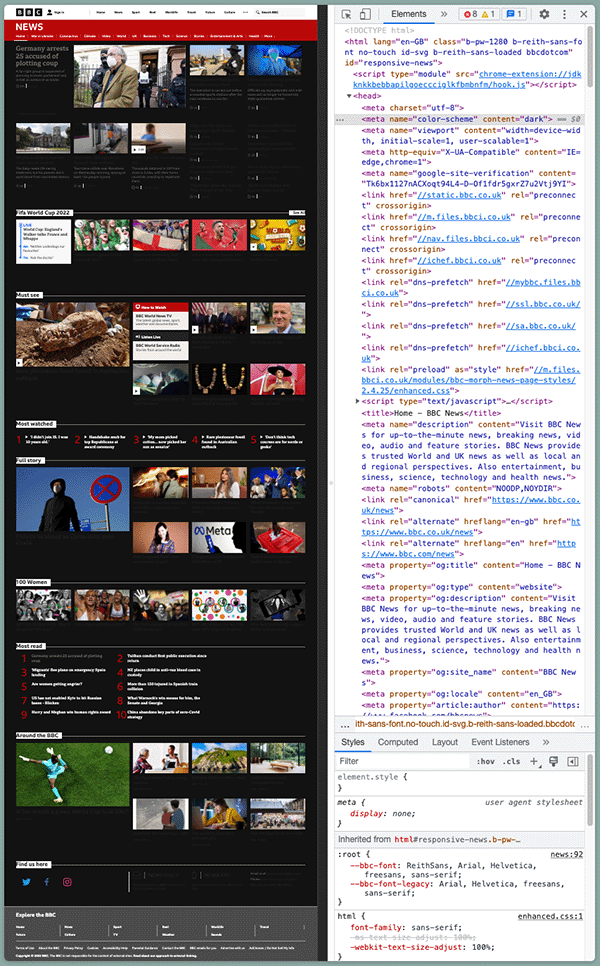
Task: Click the ellipsis beside the selected meta line
Action: [x=339, y=120]
